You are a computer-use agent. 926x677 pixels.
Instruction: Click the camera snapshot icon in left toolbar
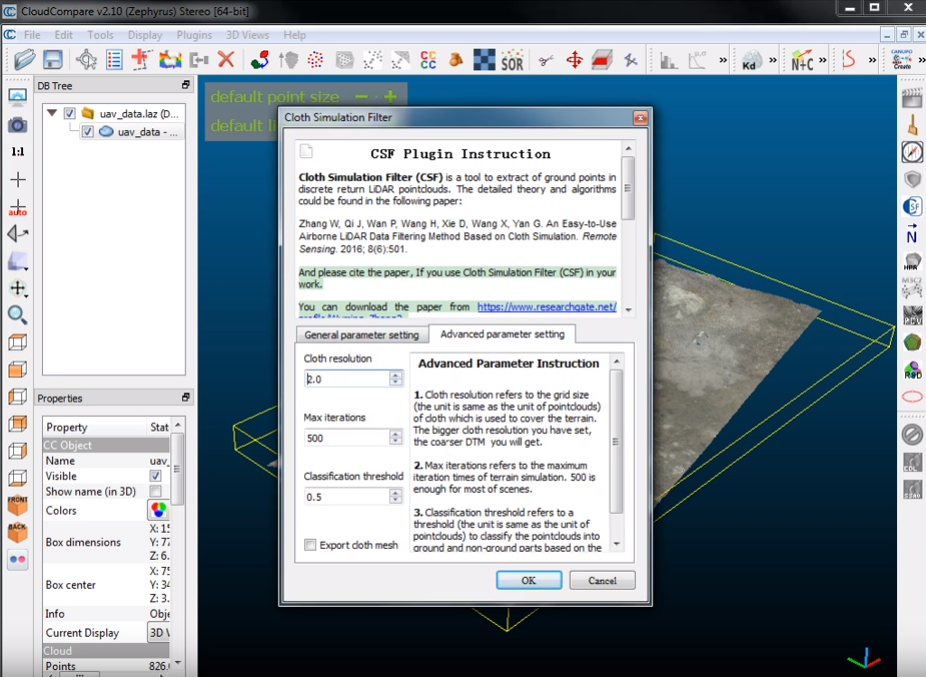point(17,125)
